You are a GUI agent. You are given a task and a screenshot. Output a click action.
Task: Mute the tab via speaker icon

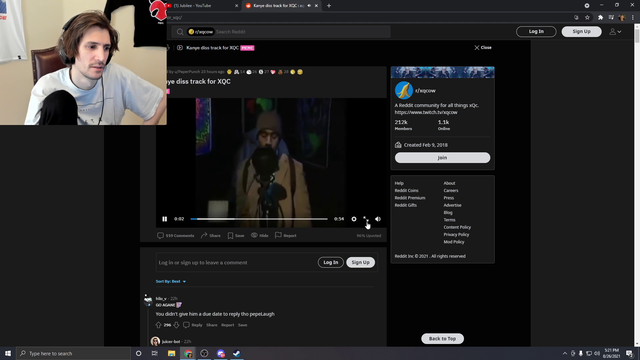coord(309,6)
